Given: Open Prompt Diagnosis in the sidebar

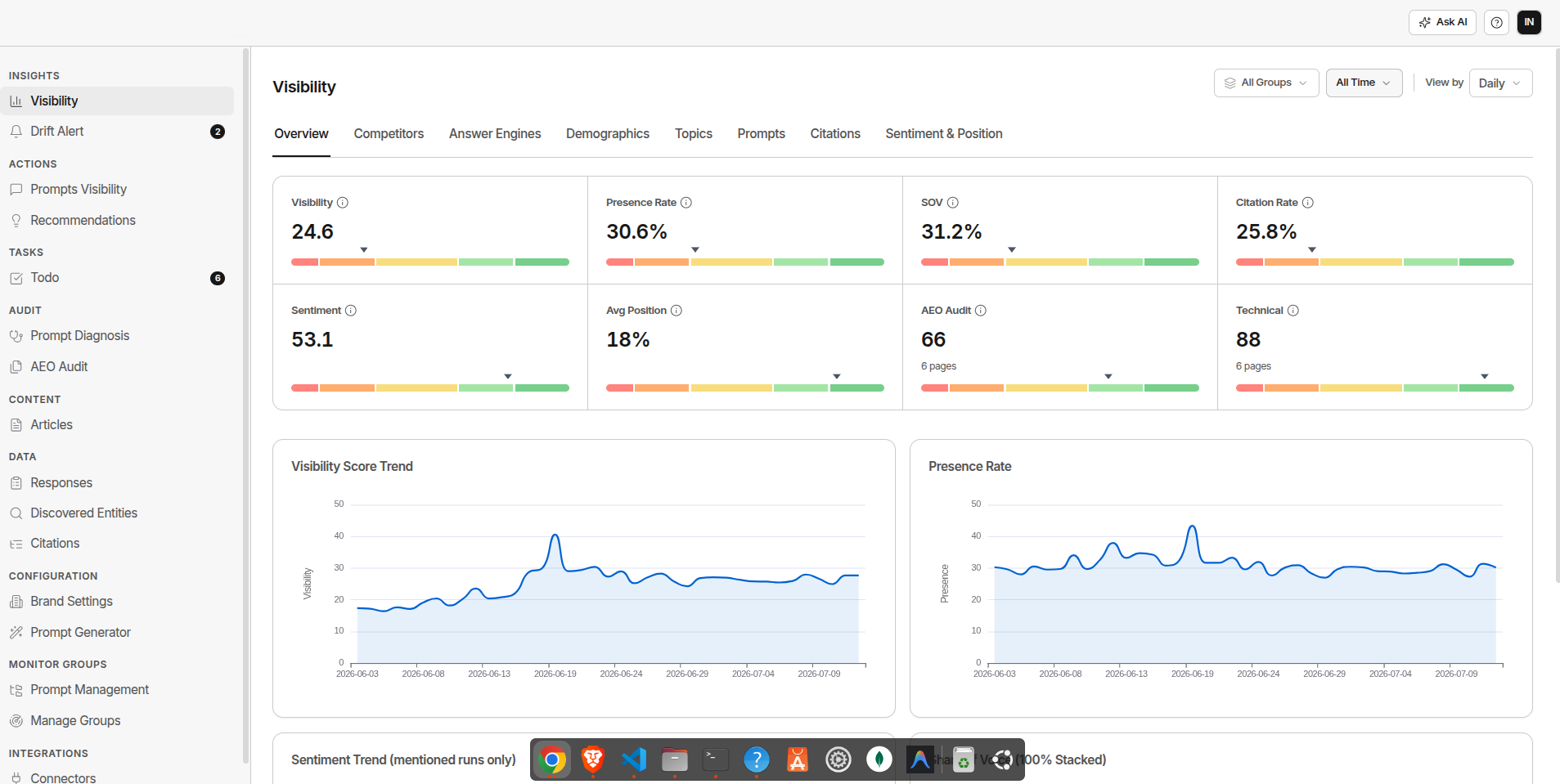Looking at the screenshot, I should tap(117, 336).
